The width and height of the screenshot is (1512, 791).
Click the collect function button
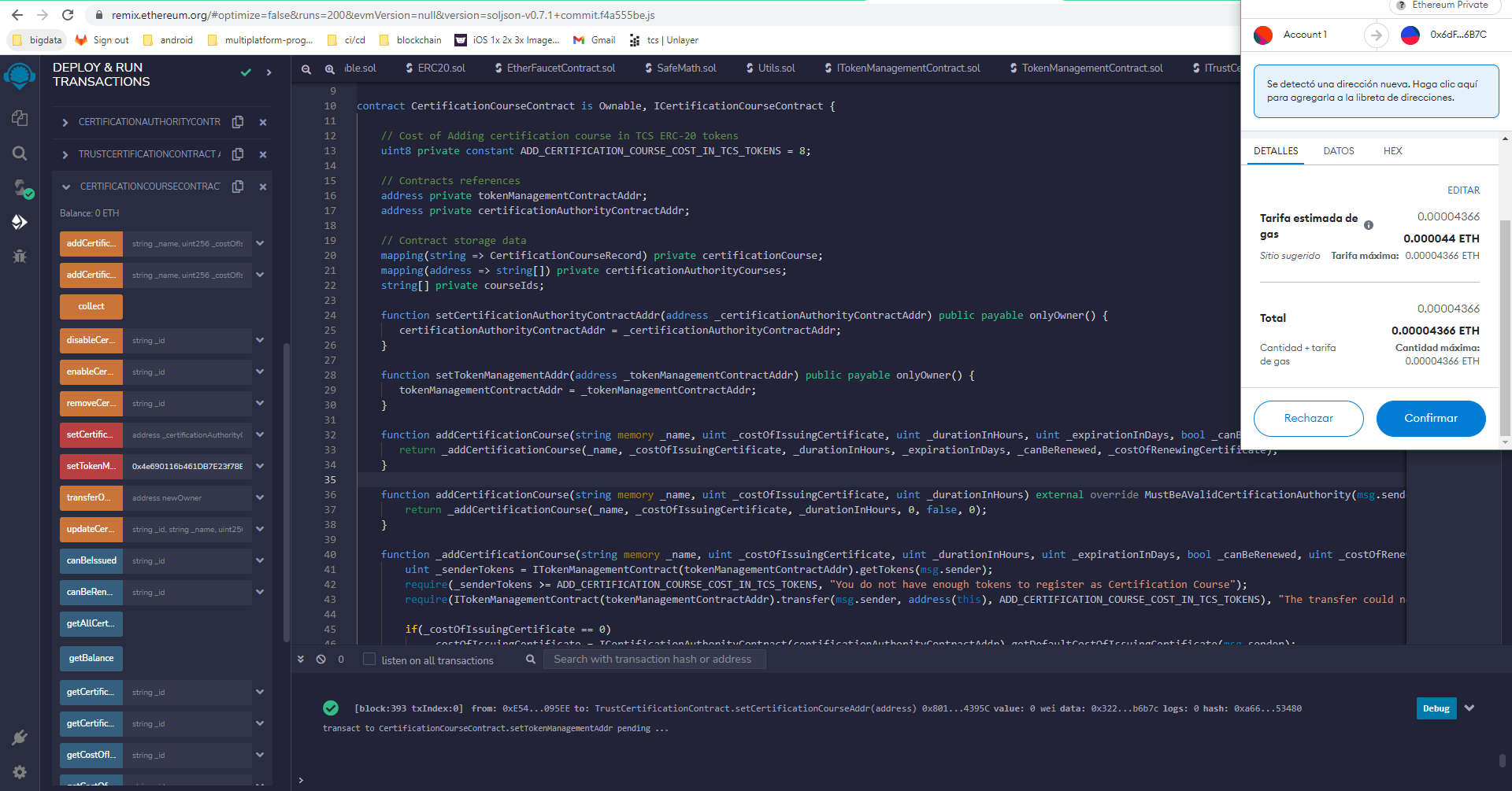coord(91,307)
